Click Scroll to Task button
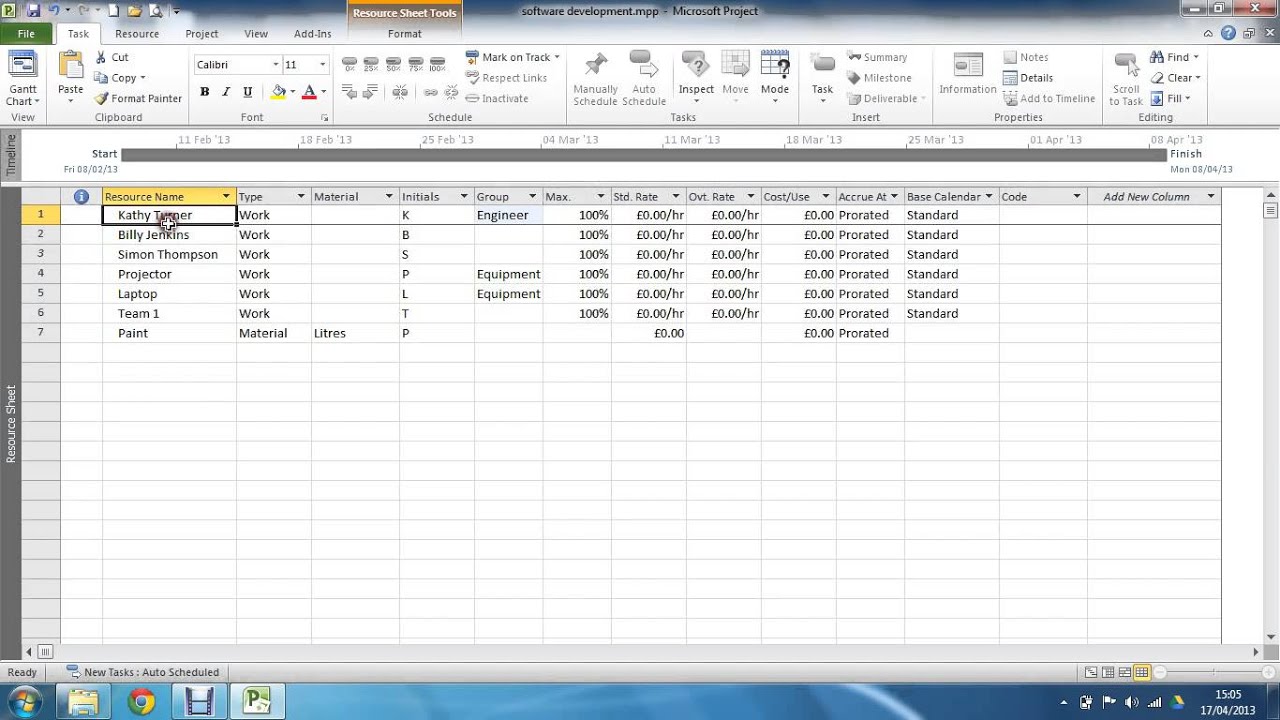 click(1125, 78)
